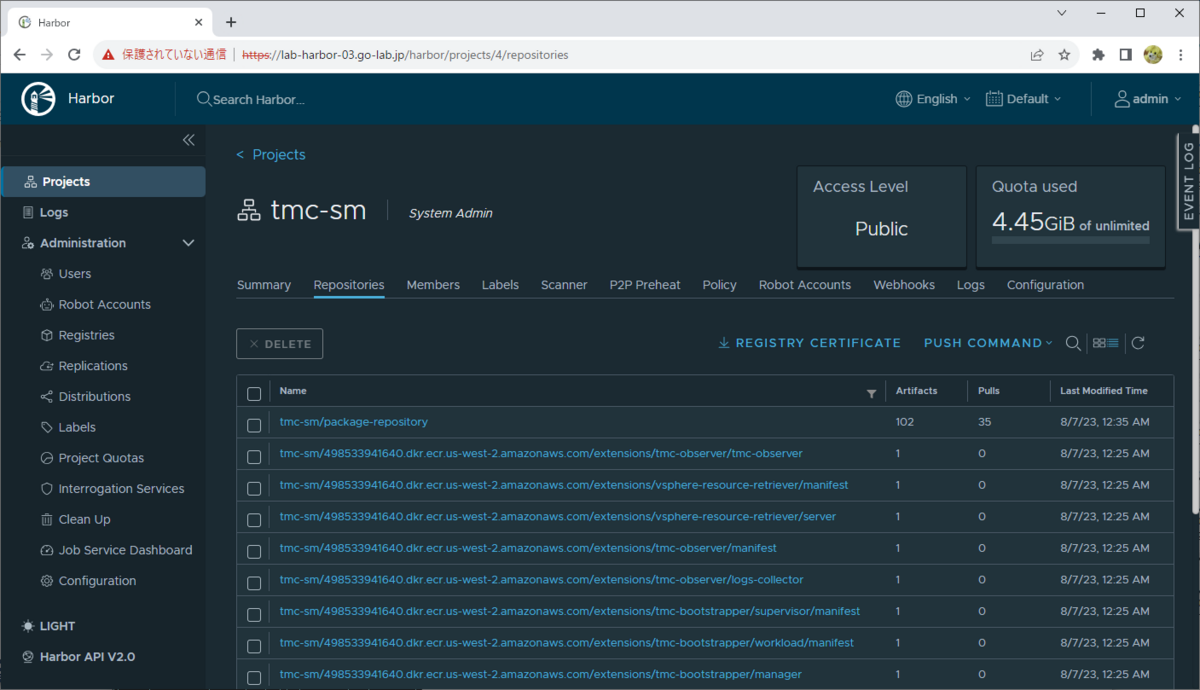
Task: Expand the PUSH COMMAND dropdown
Action: [x=988, y=343]
